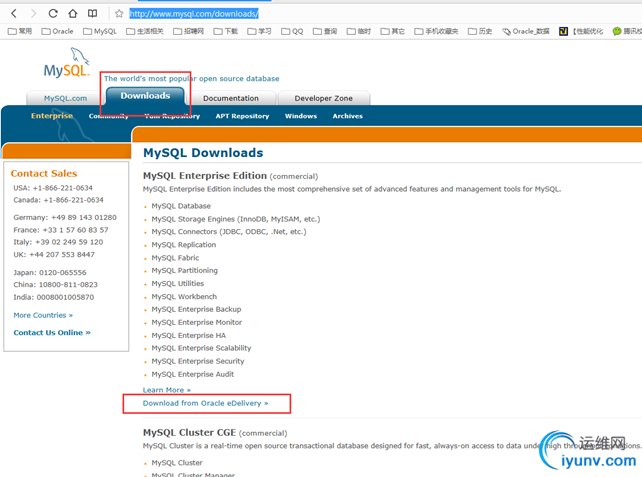Open the 下载 bookmarks folder
Image resolution: width=642 pixels, height=477 pixels.
point(226,31)
